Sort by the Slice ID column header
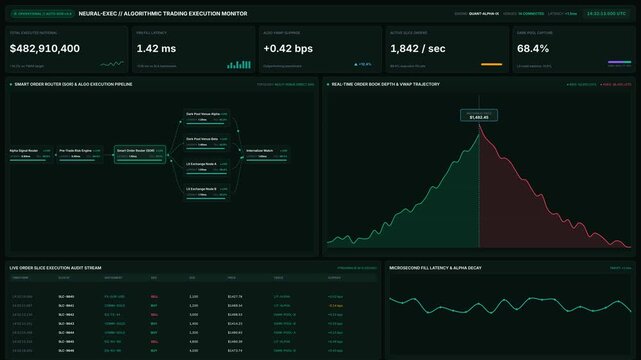Screen dimensions: 641x360 (x=64, y=278)
